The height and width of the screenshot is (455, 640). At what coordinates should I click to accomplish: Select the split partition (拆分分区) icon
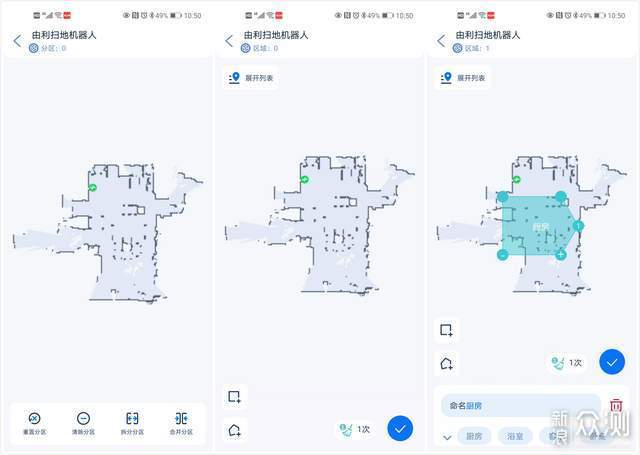click(132, 418)
